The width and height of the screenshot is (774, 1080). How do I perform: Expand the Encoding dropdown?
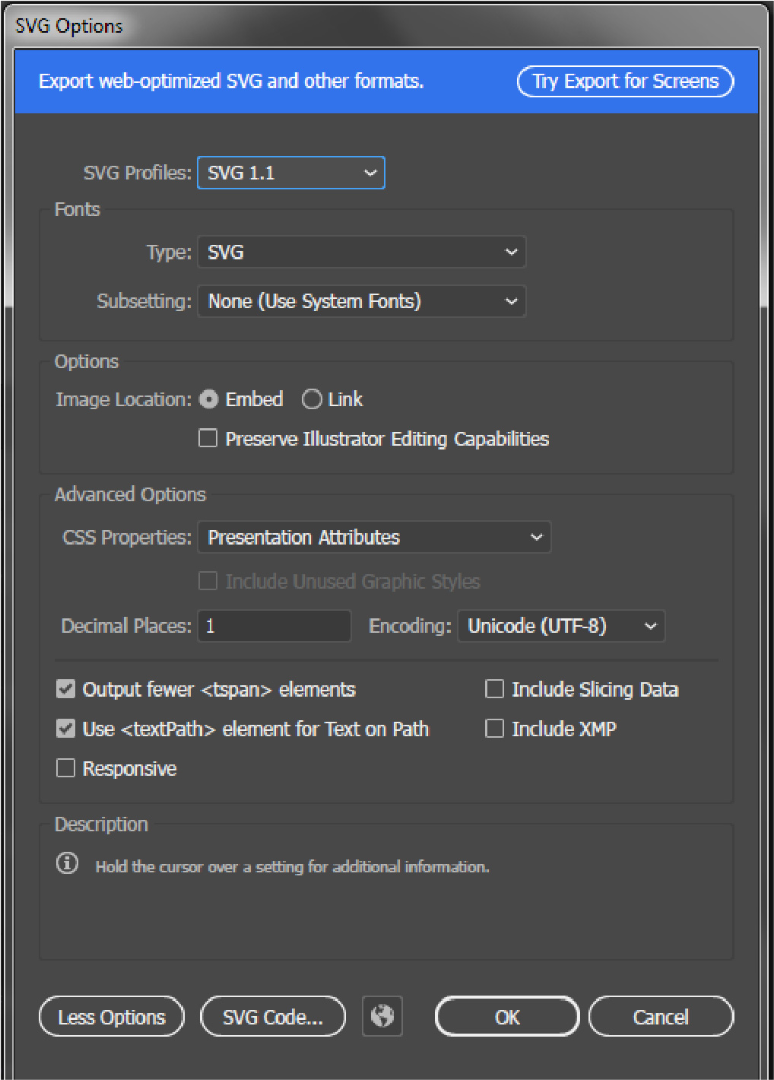coord(561,626)
